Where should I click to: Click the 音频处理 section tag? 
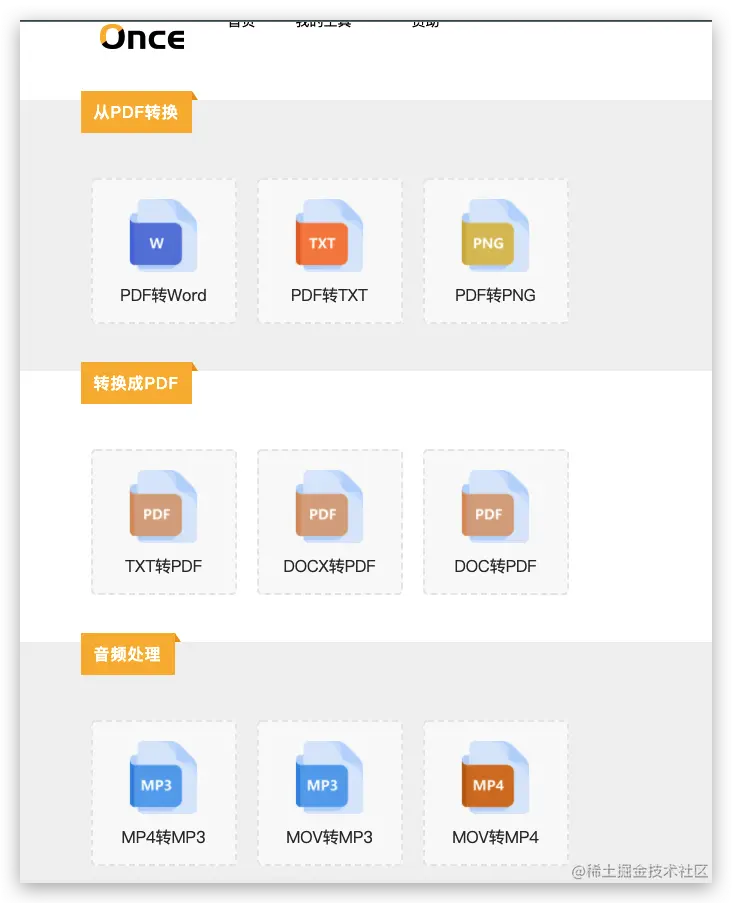click(128, 654)
